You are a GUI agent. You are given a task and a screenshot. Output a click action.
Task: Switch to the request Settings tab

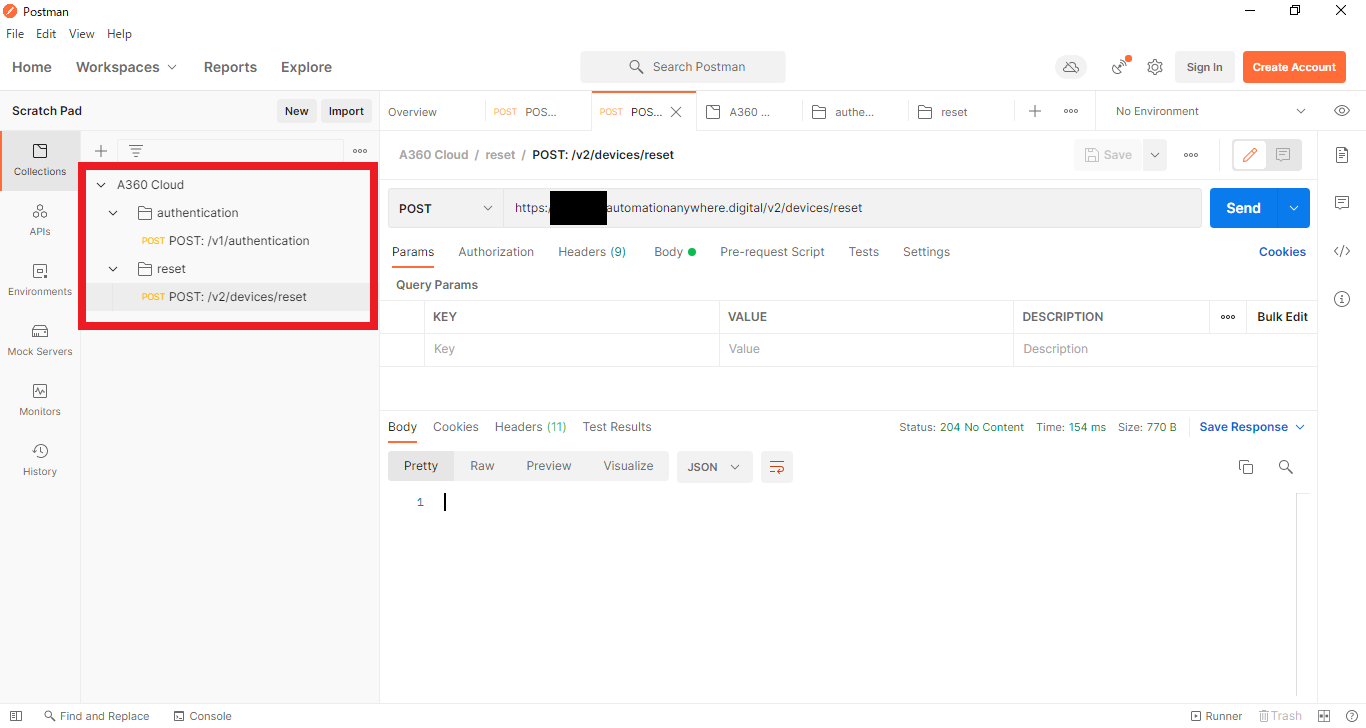(x=926, y=252)
